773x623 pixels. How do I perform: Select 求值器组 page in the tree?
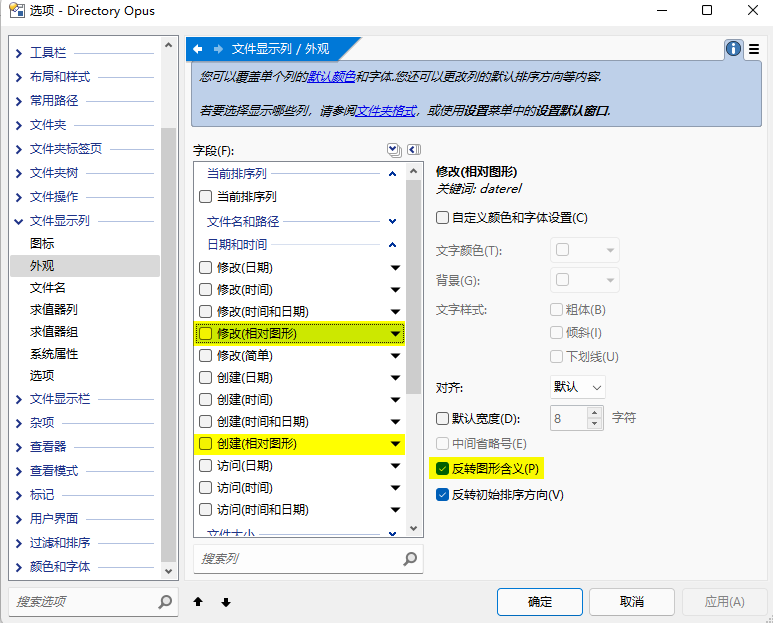[x=54, y=332]
